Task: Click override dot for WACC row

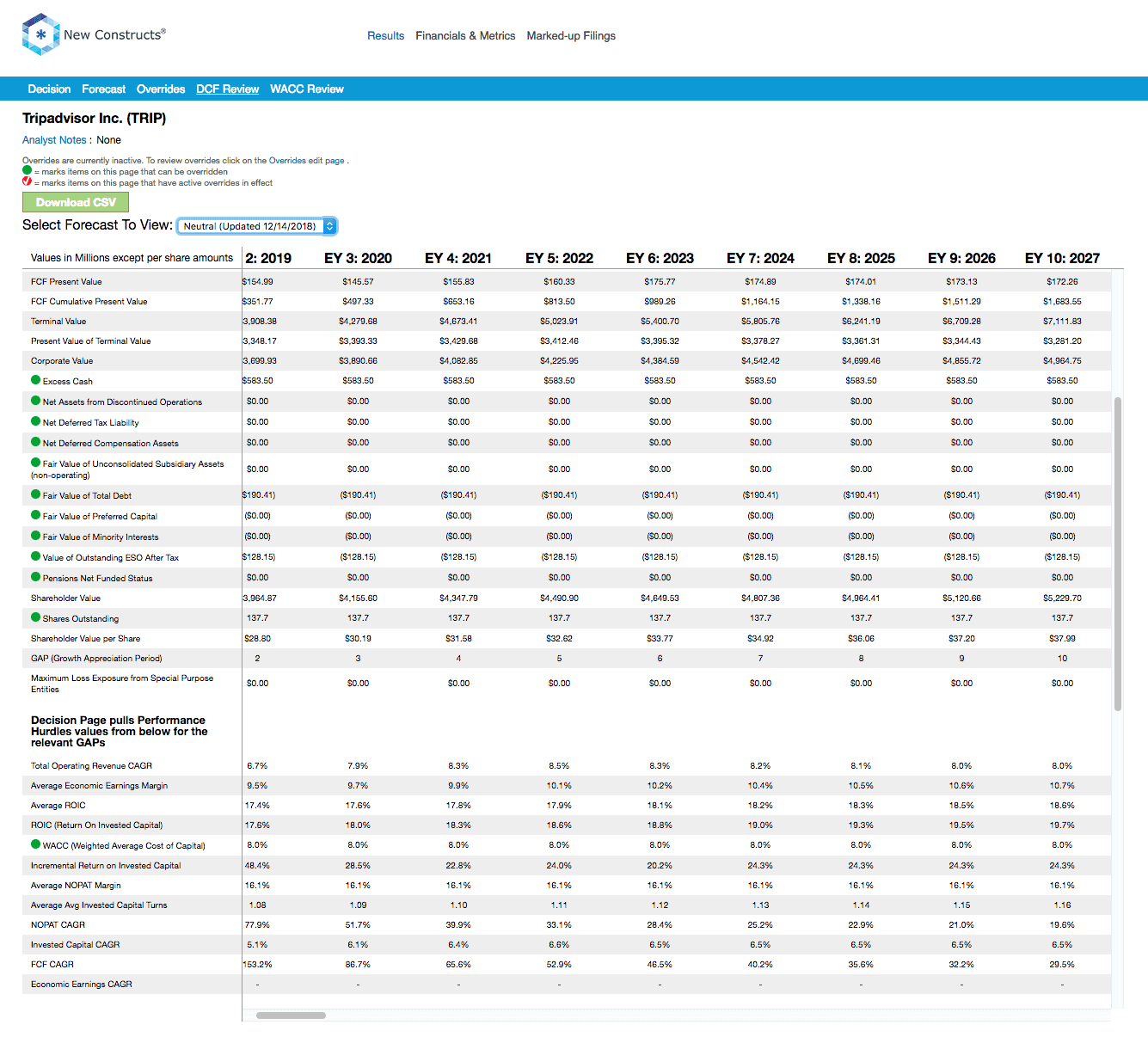Action: pyautogui.click(x=36, y=844)
